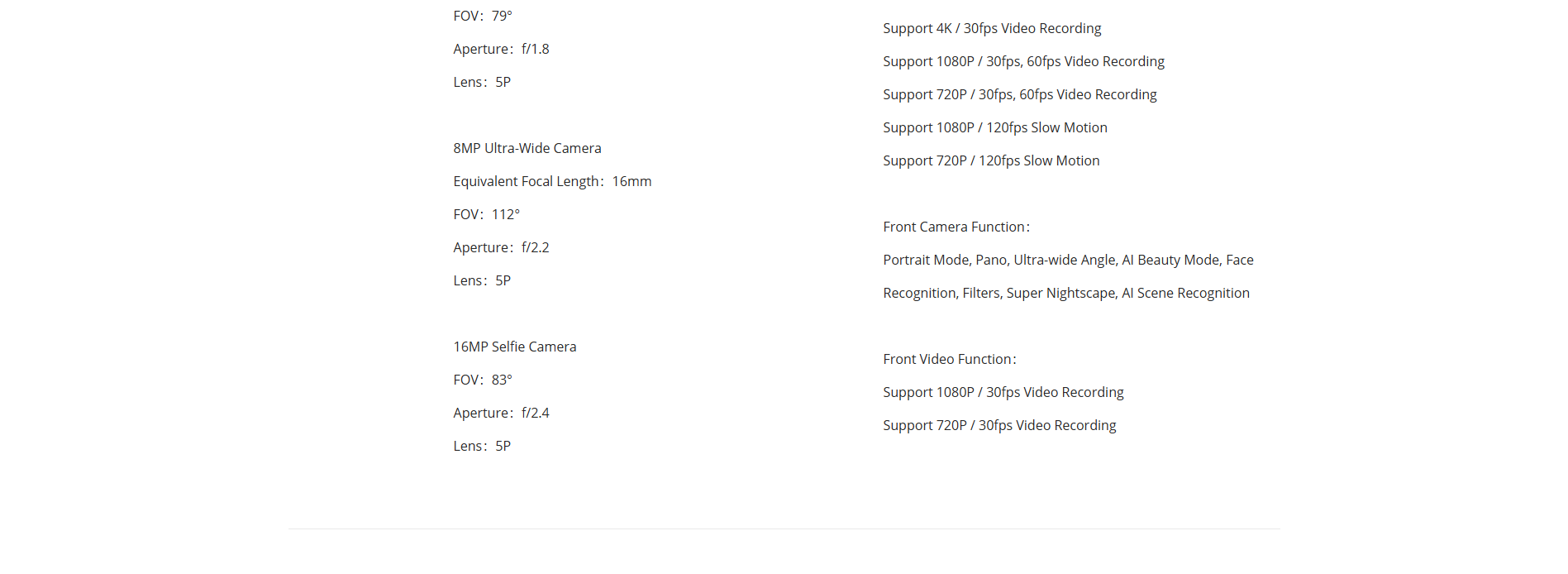Viewport: 1568px width, 574px height.
Task: Select the Front Video Function heading
Action: click(x=950, y=359)
